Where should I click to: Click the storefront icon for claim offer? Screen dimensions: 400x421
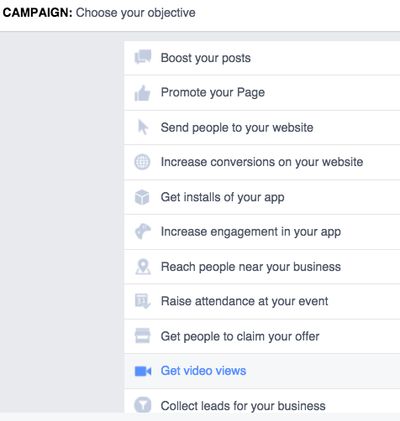[x=142, y=336]
